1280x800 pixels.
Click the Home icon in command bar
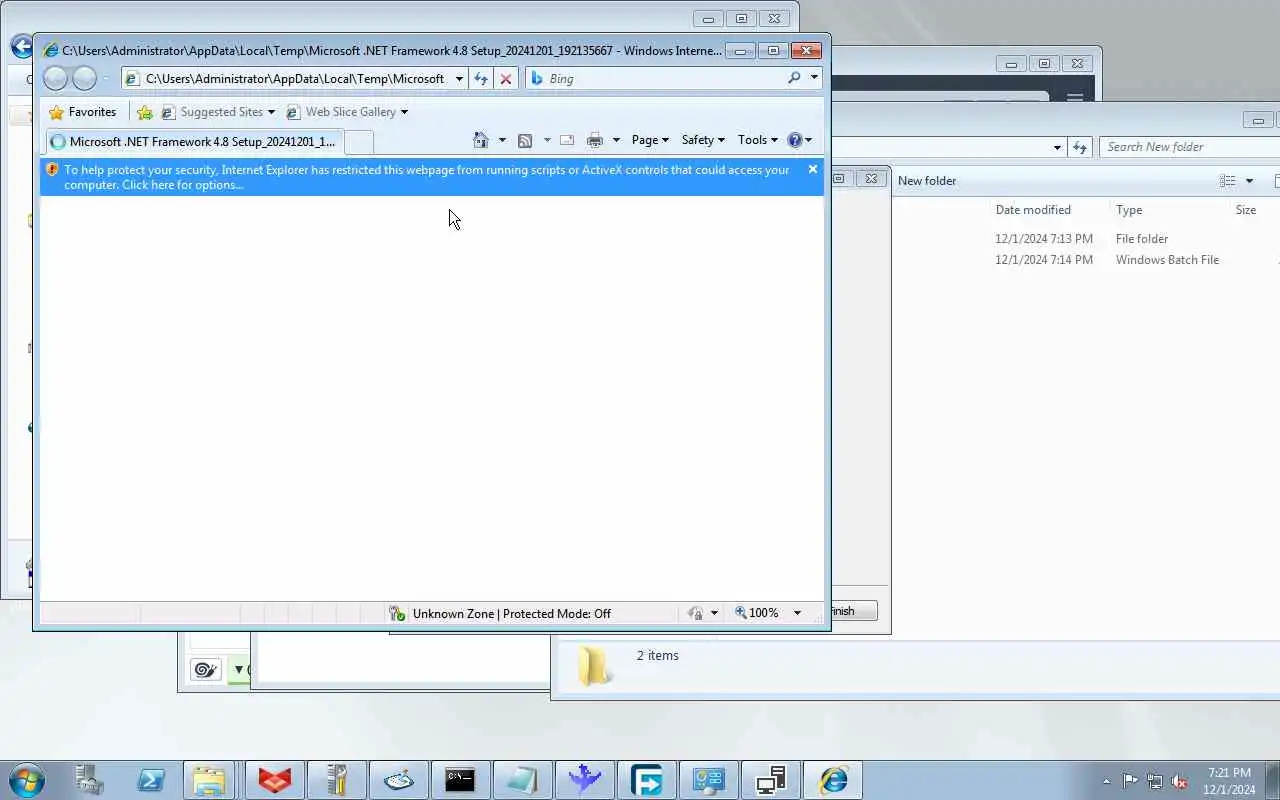click(481, 140)
